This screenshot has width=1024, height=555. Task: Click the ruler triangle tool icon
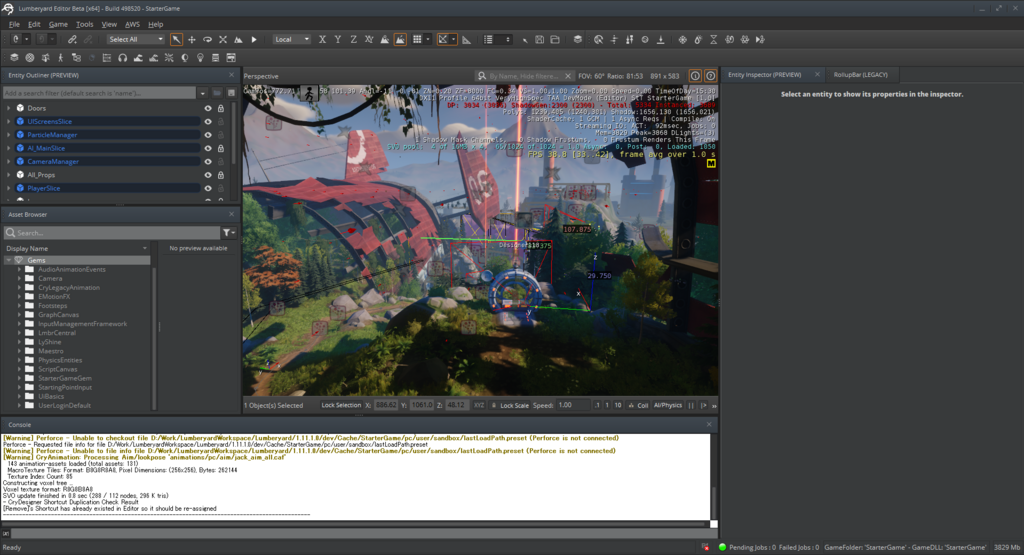(466, 39)
